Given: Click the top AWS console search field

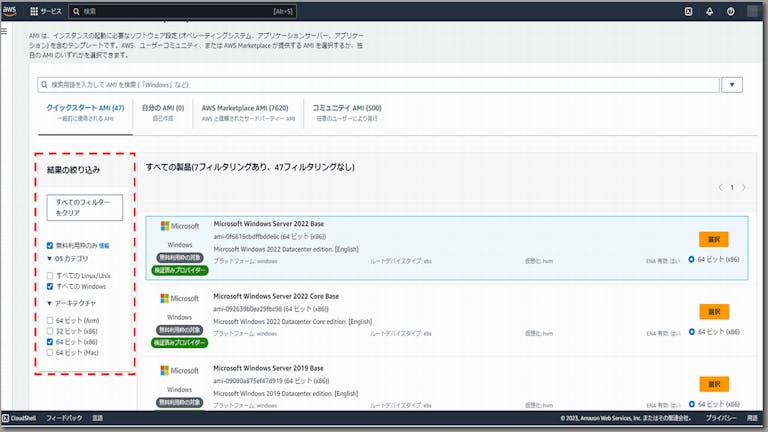Looking at the screenshot, I should (182, 11).
